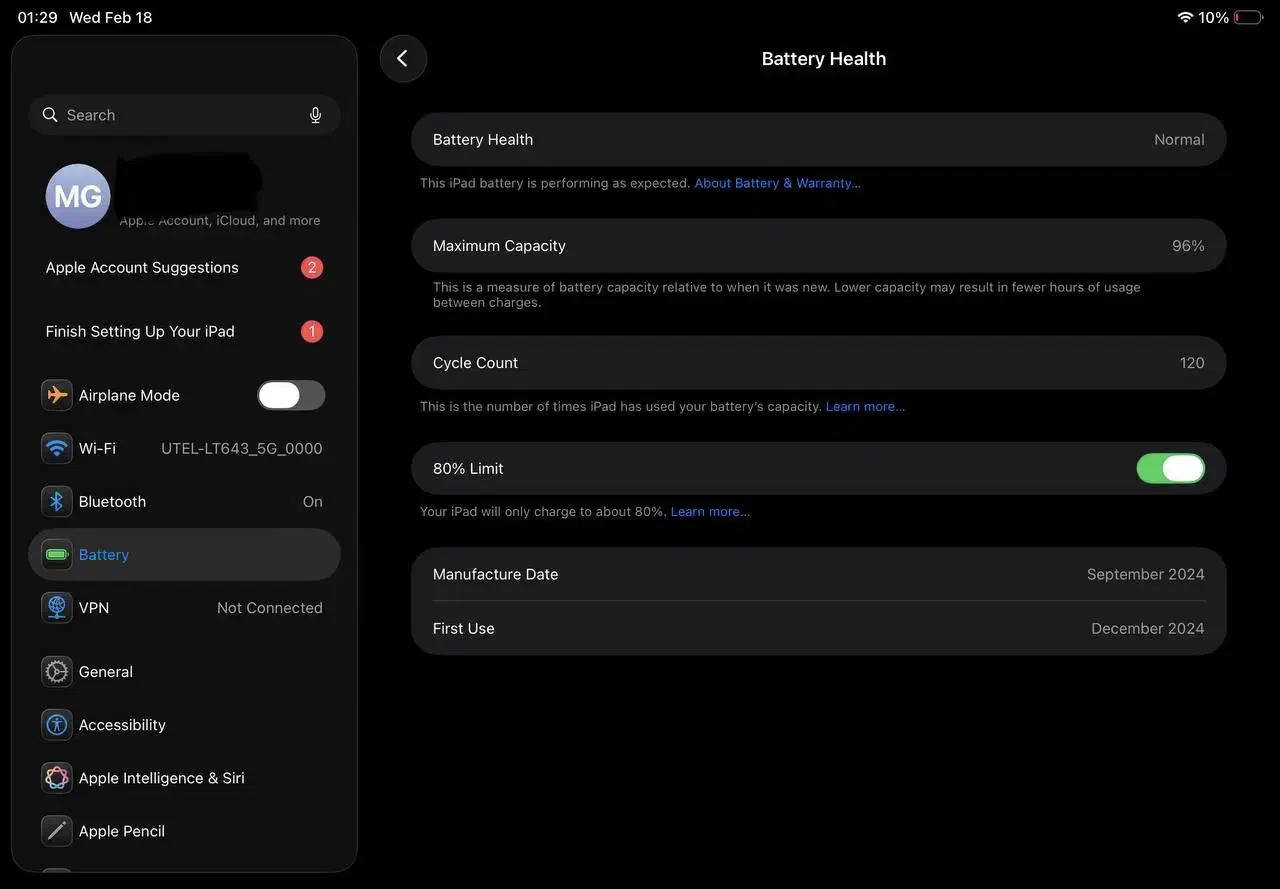Tap the Bluetooth icon in sidebar
1280x889 pixels.
pyautogui.click(x=57, y=501)
